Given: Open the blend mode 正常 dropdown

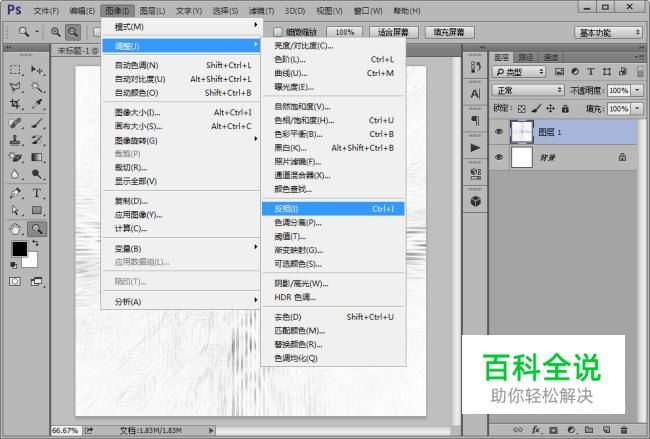Looking at the screenshot, I should click(529, 90).
